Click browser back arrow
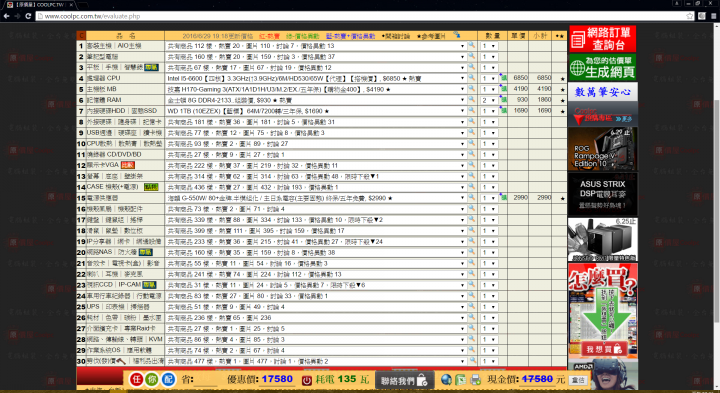Screen dimensions: 720x393 point(6,16)
